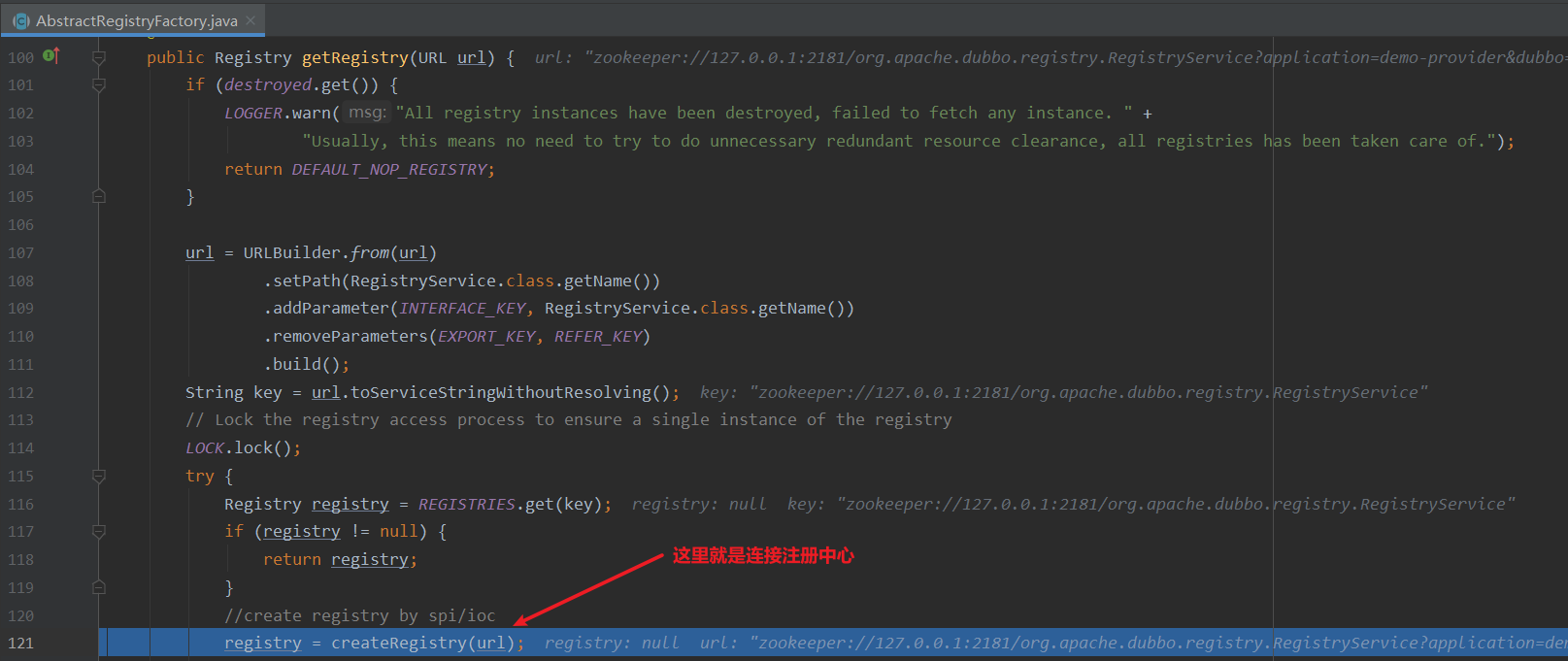Screen dimensions: 1568x661
Task: Collapse the getRegistry method at line 100
Action: [x=99, y=57]
